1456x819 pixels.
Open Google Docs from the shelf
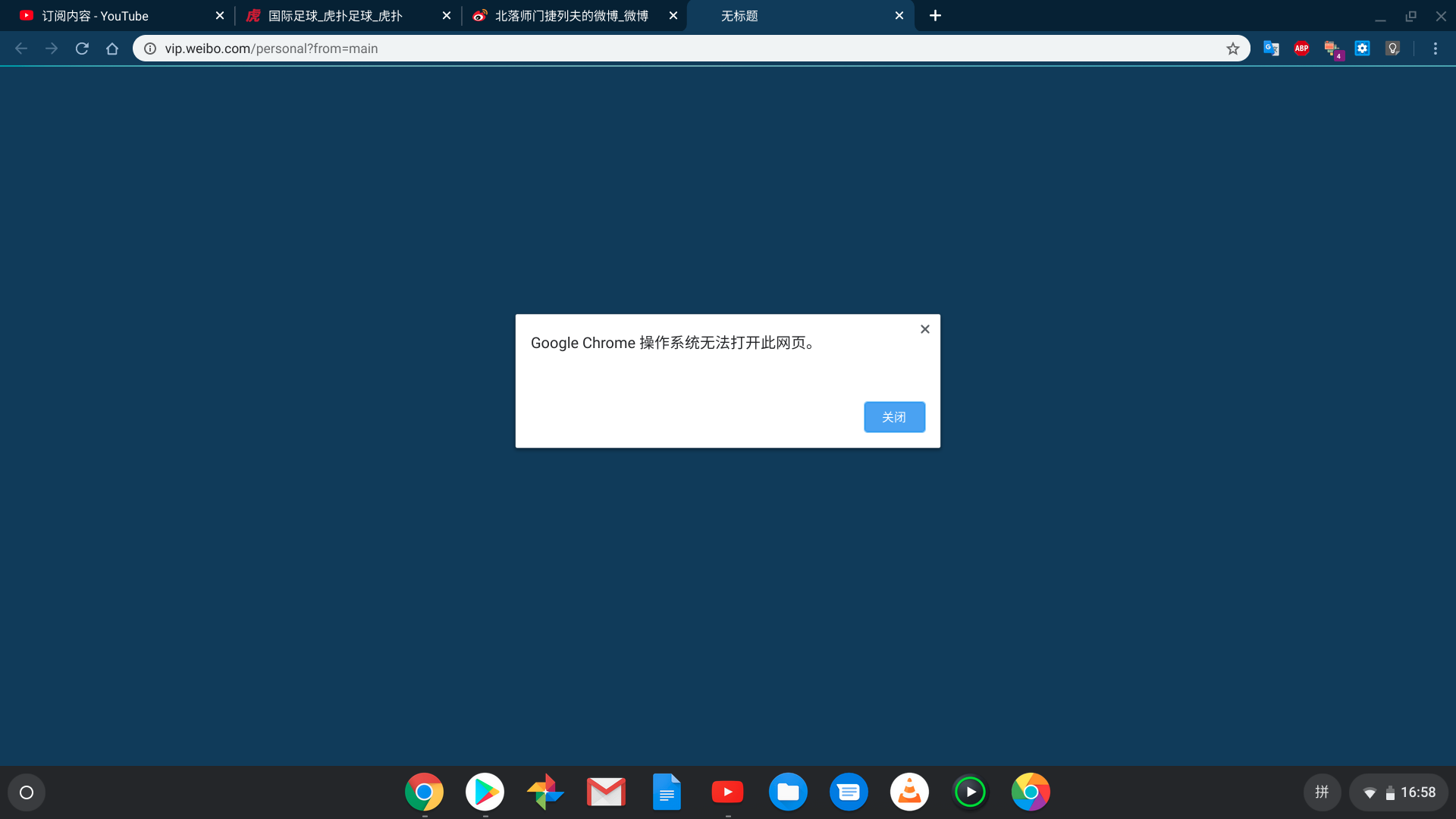coord(667,792)
